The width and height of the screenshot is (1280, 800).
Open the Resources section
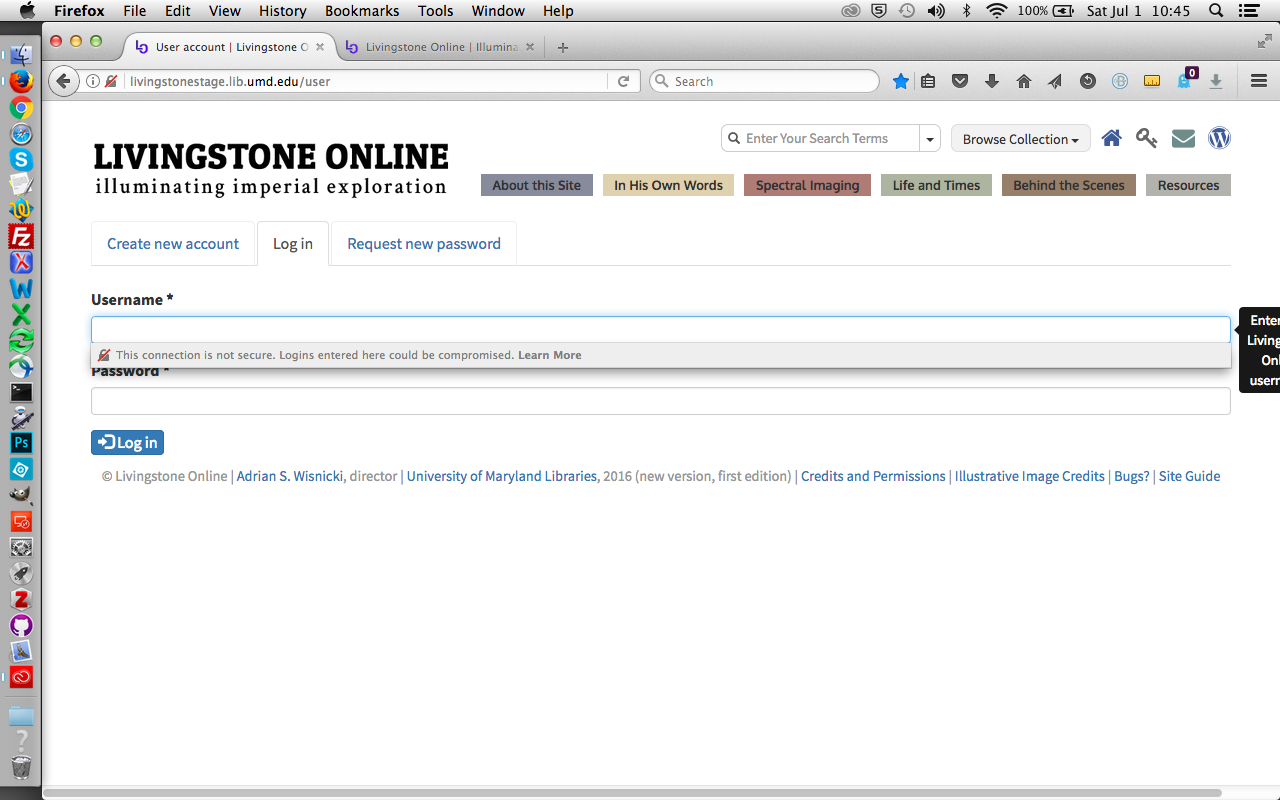coord(1188,185)
